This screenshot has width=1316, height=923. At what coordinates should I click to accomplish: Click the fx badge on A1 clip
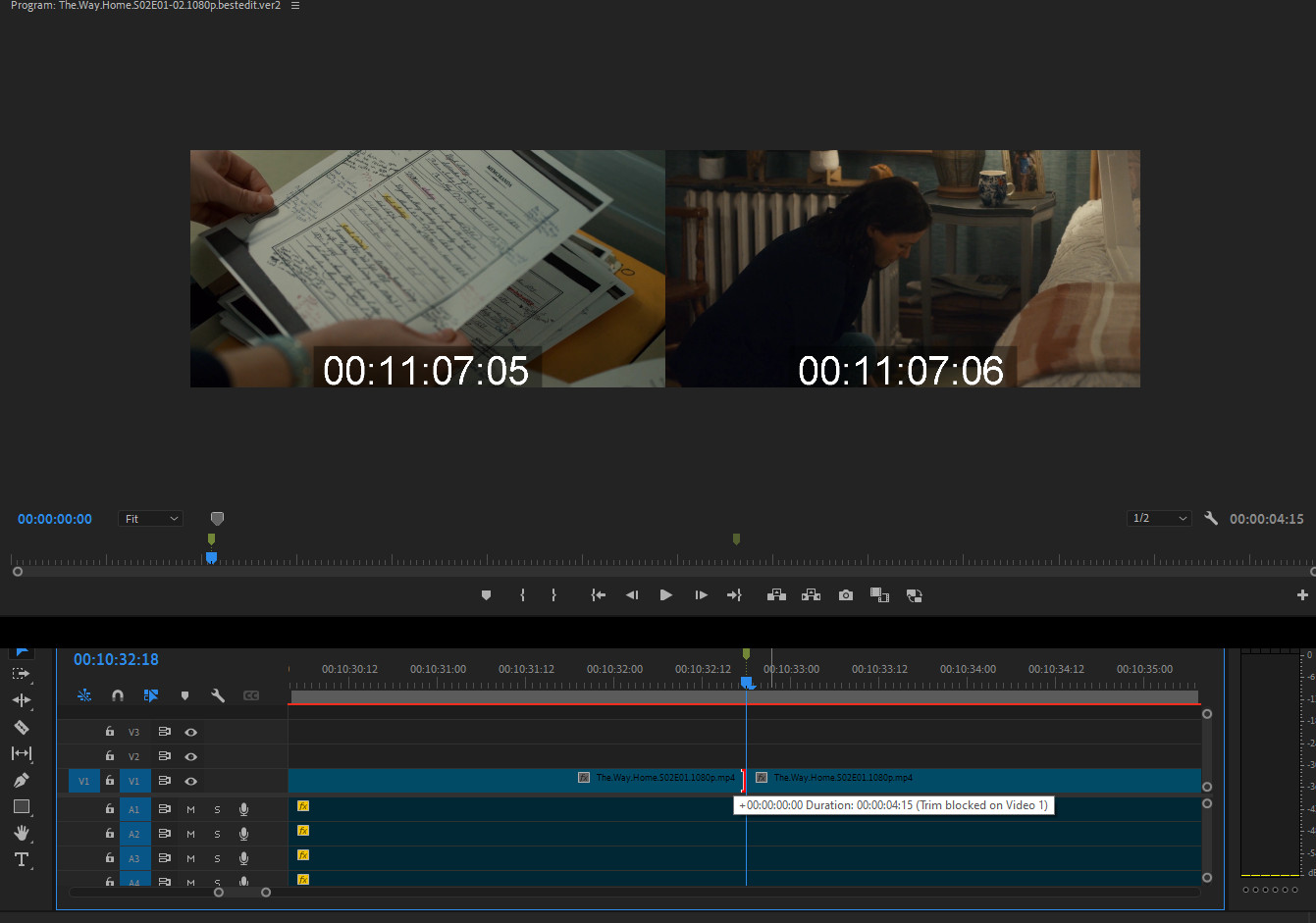303,806
